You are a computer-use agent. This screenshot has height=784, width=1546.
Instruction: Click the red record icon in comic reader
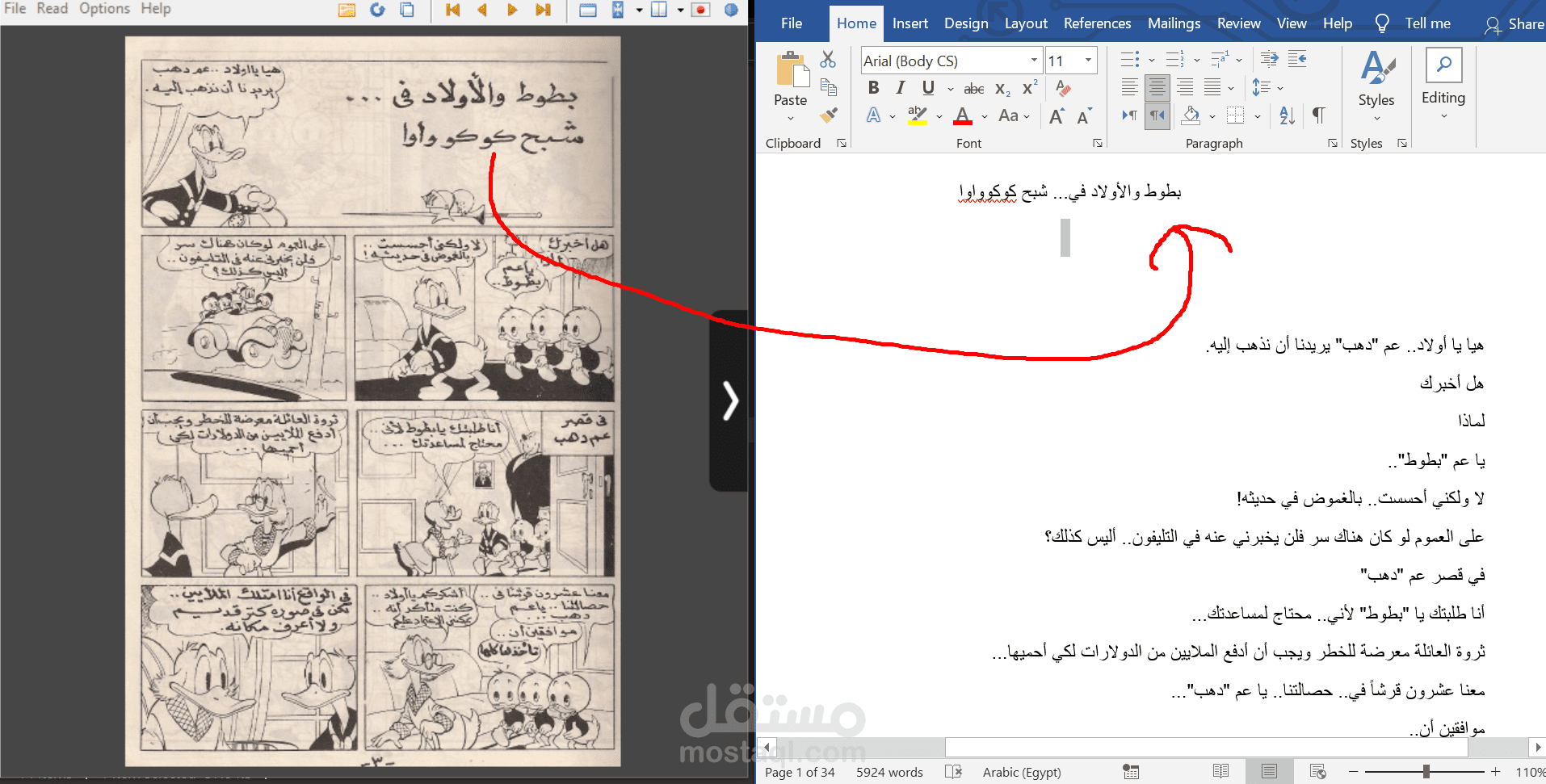(x=701, y=10)
